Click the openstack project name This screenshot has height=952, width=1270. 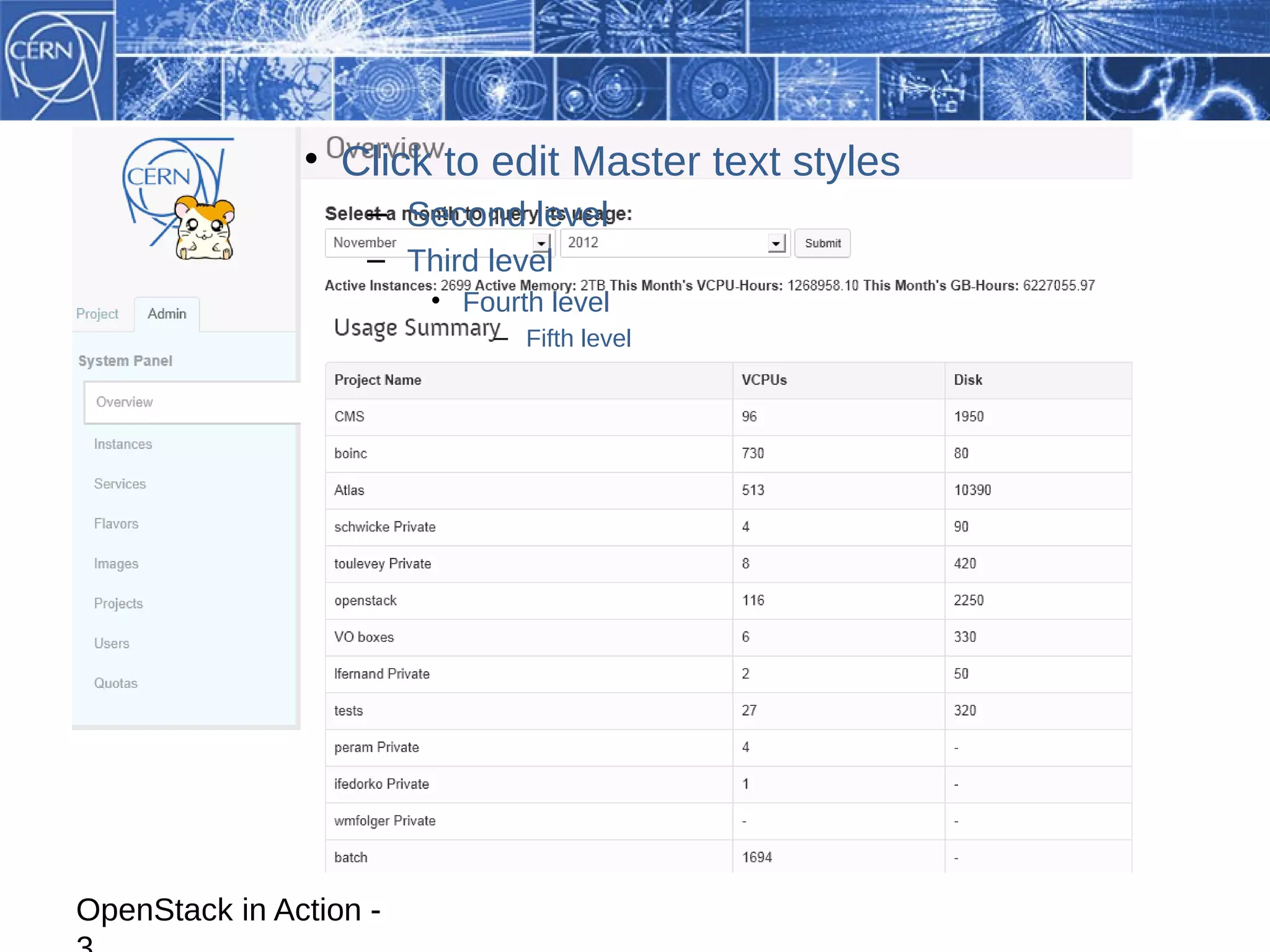pos(365,601)
